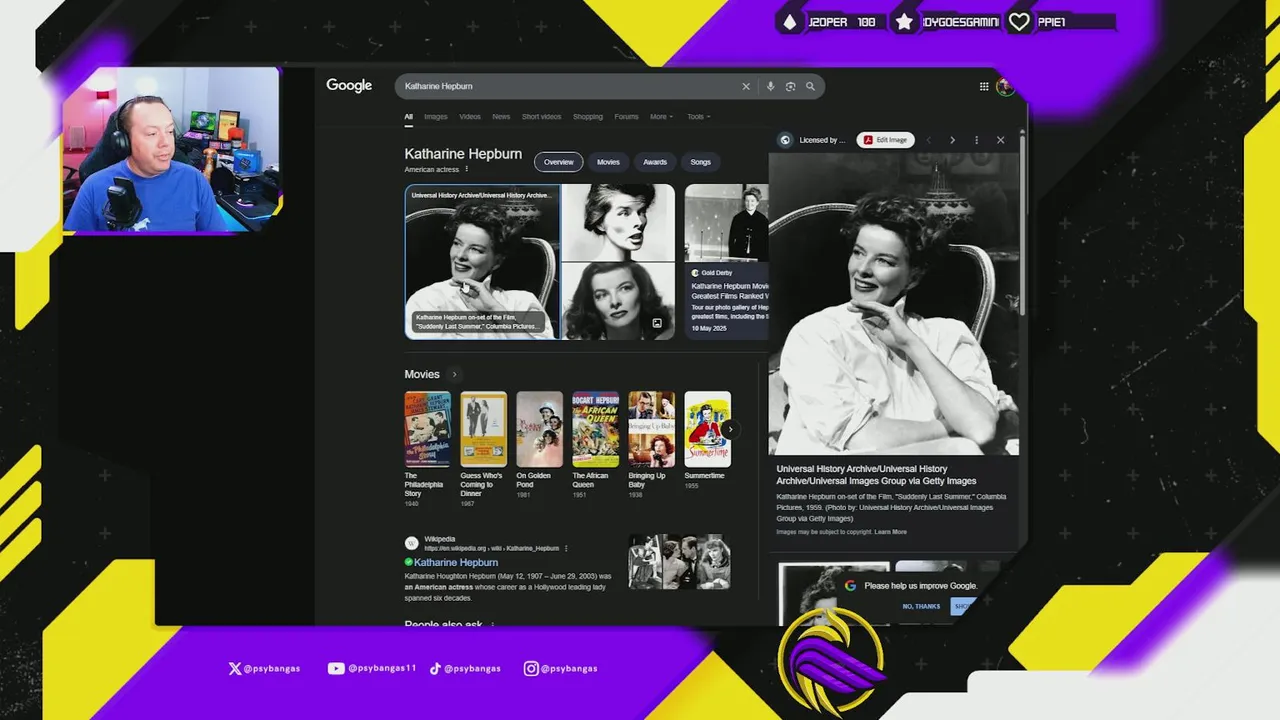Image resolution: width=1280 pixels, height=720 pixels.
Task: Go to the next image in preview panel
Action: pyautogui.click(x=952, y=140)
